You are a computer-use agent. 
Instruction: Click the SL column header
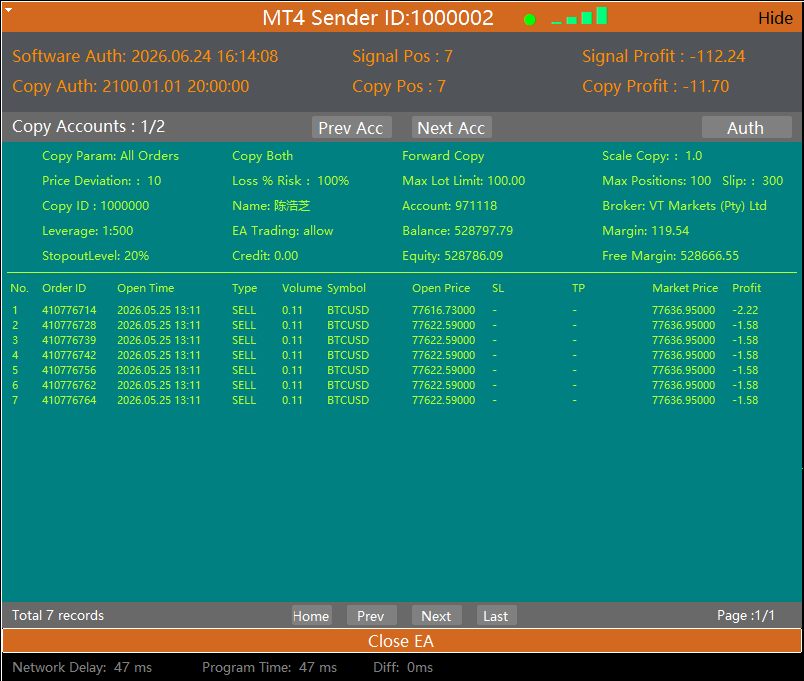click(x=498, y=288)
